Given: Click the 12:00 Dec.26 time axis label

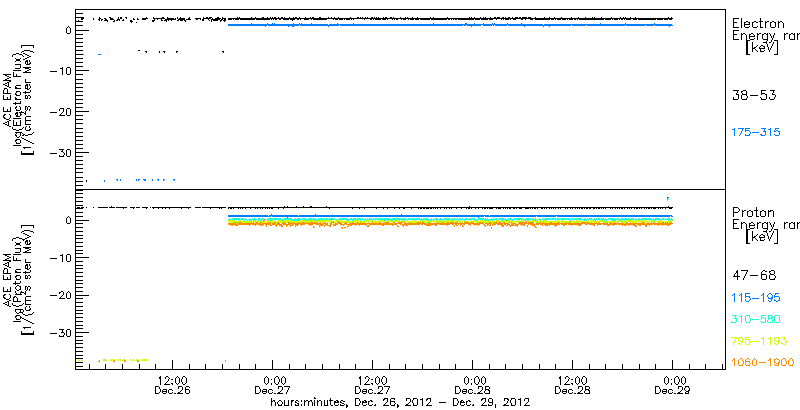Looking at the screenshot, I should click(172, 386).
